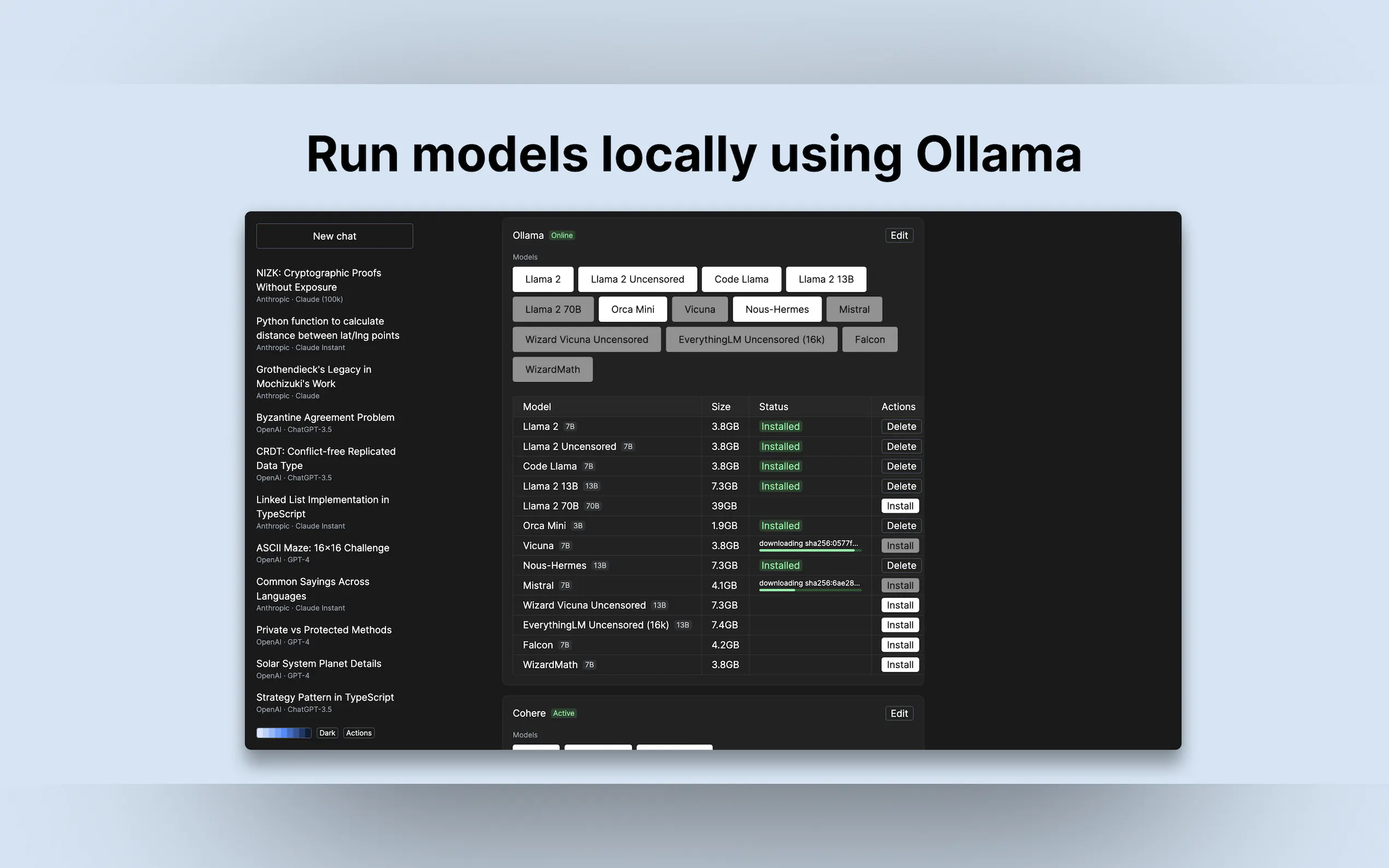Image resolution: width=1389 pixels, height=868 pixels.
Task: Click the Status column header
Action: (x=773, y=407)
